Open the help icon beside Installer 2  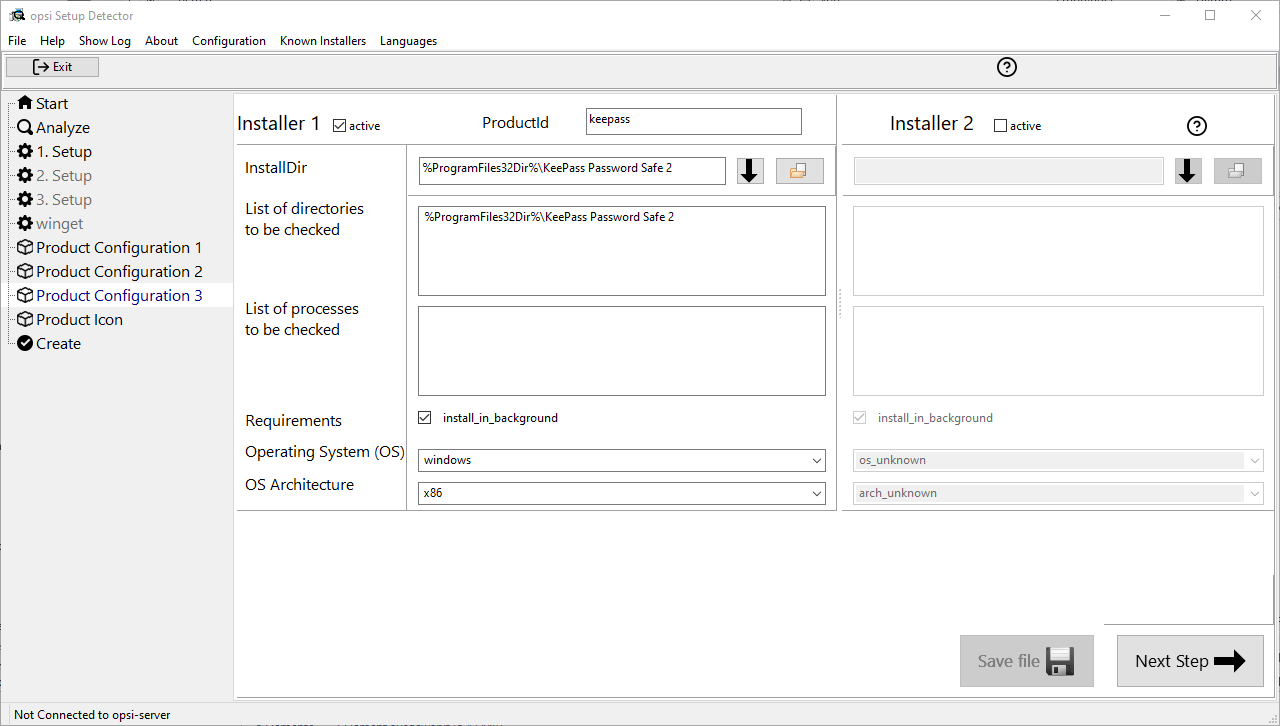(x=1197, y=126)
